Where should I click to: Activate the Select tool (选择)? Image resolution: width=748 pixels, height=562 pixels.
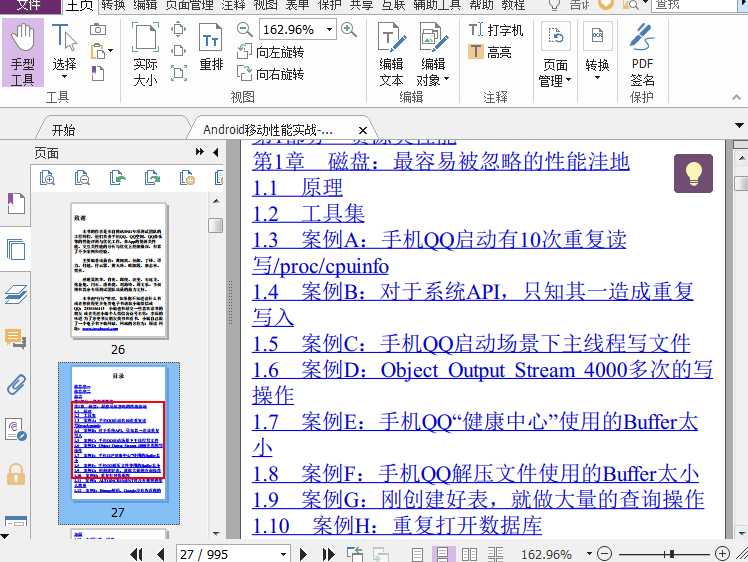64,52
